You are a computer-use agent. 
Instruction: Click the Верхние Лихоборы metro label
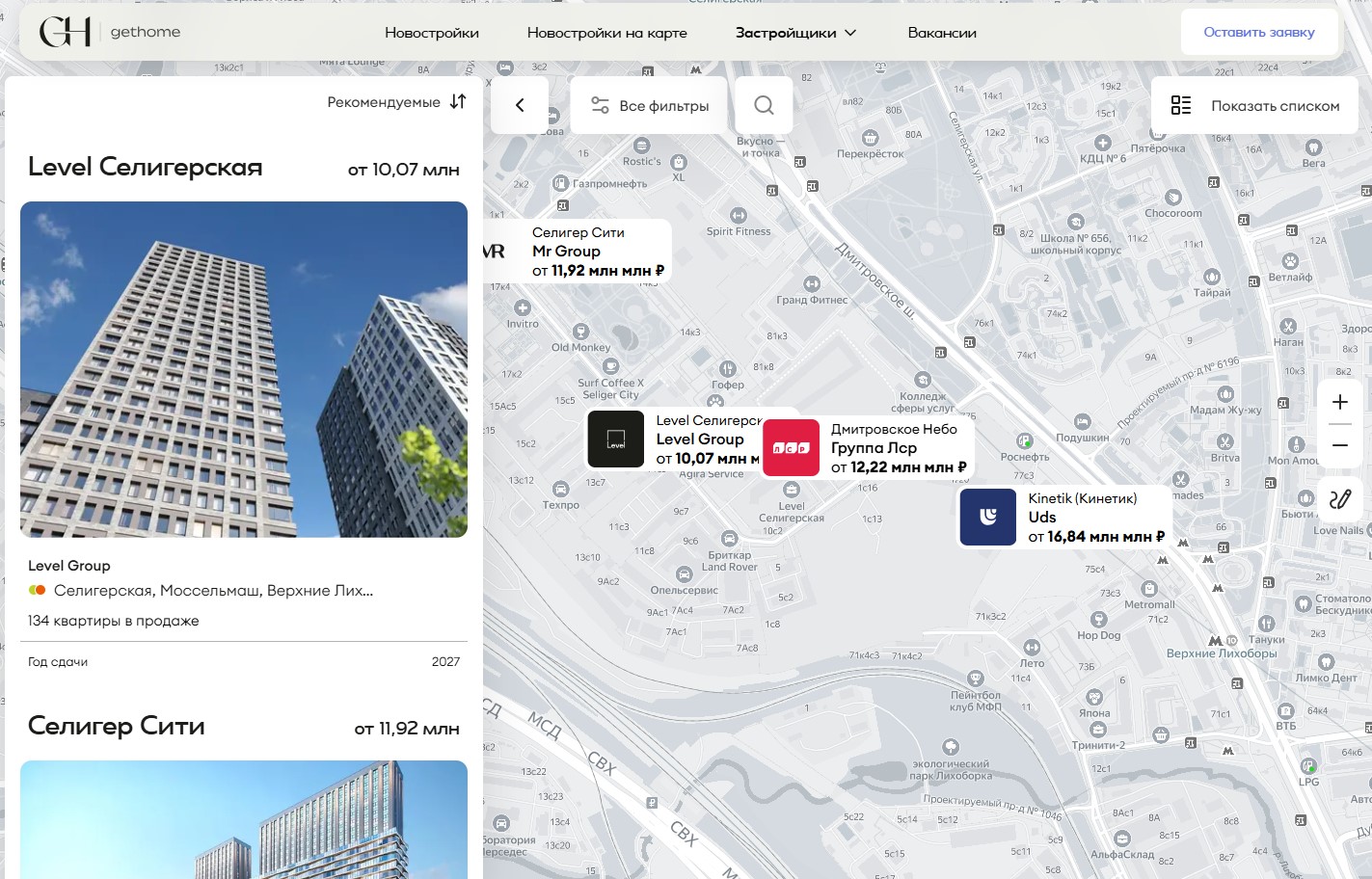[x=1222, y=653]
